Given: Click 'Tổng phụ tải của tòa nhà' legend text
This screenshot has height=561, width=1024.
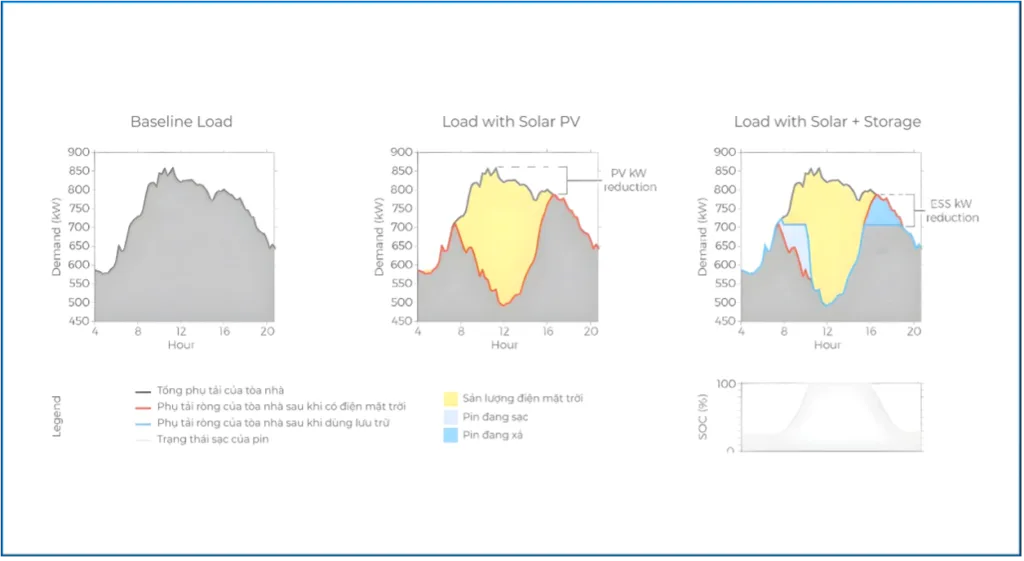Looking at the screenshot, I should 215,391.
